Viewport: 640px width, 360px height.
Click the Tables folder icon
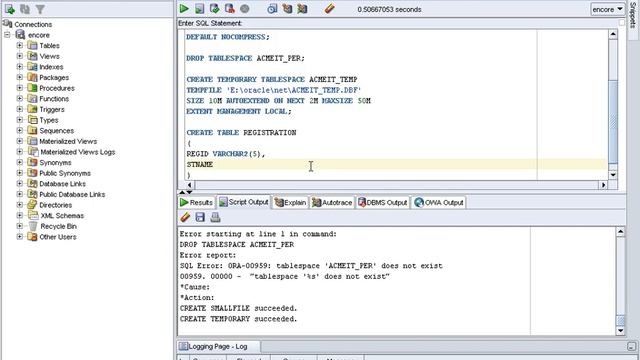click(32, 45)
